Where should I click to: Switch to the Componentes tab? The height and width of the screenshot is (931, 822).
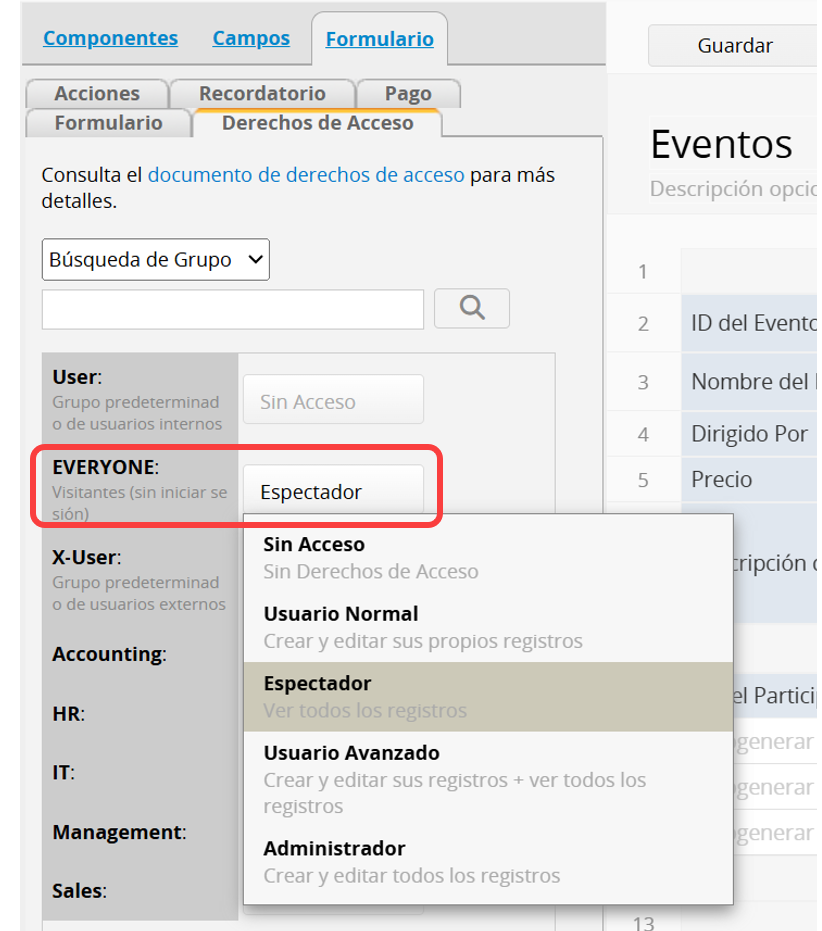(x=110, y=39)
